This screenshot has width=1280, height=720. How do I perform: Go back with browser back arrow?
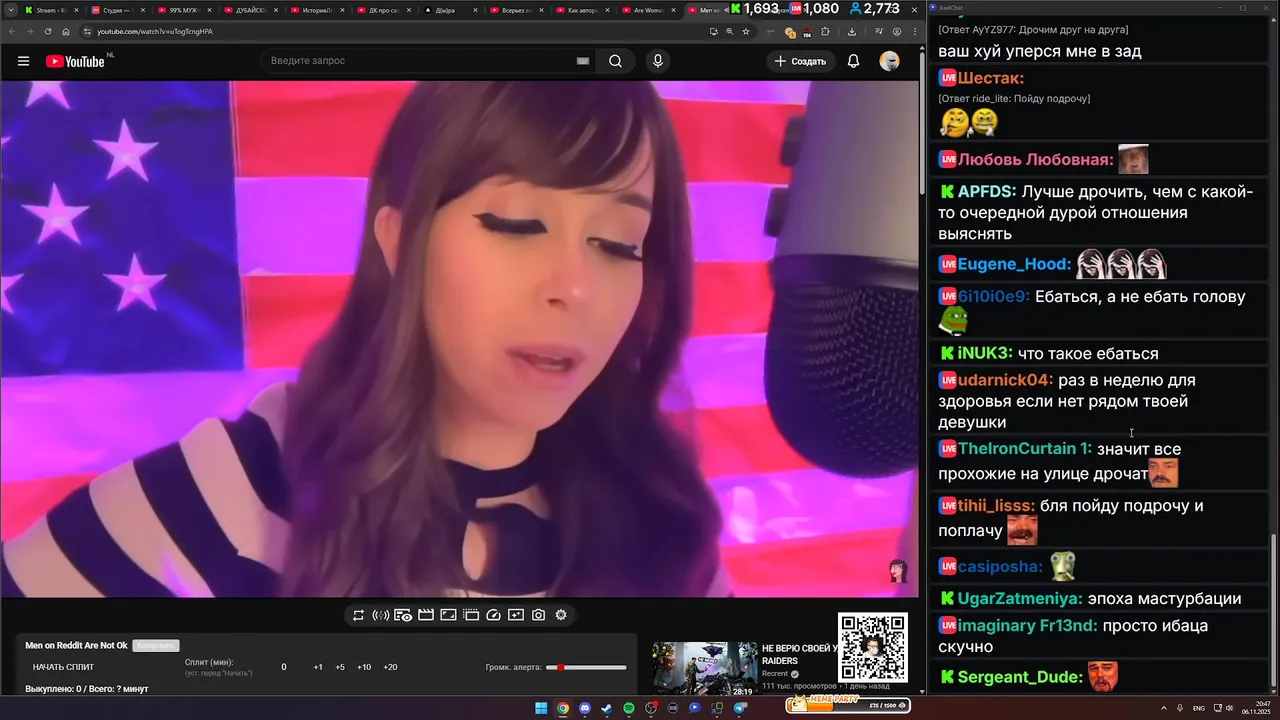click(11, 31)
